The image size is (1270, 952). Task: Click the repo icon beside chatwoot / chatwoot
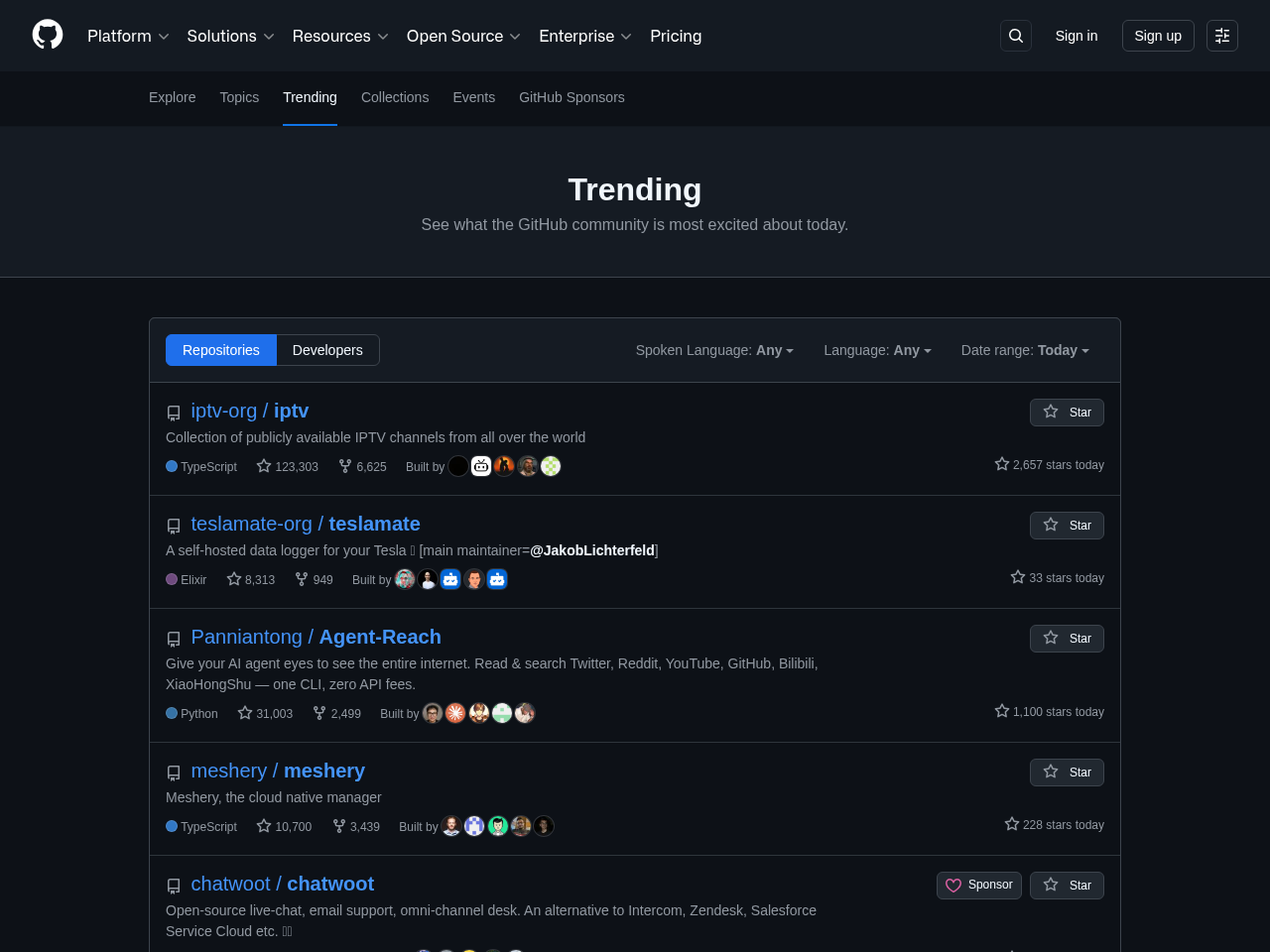tap(174, 886)
